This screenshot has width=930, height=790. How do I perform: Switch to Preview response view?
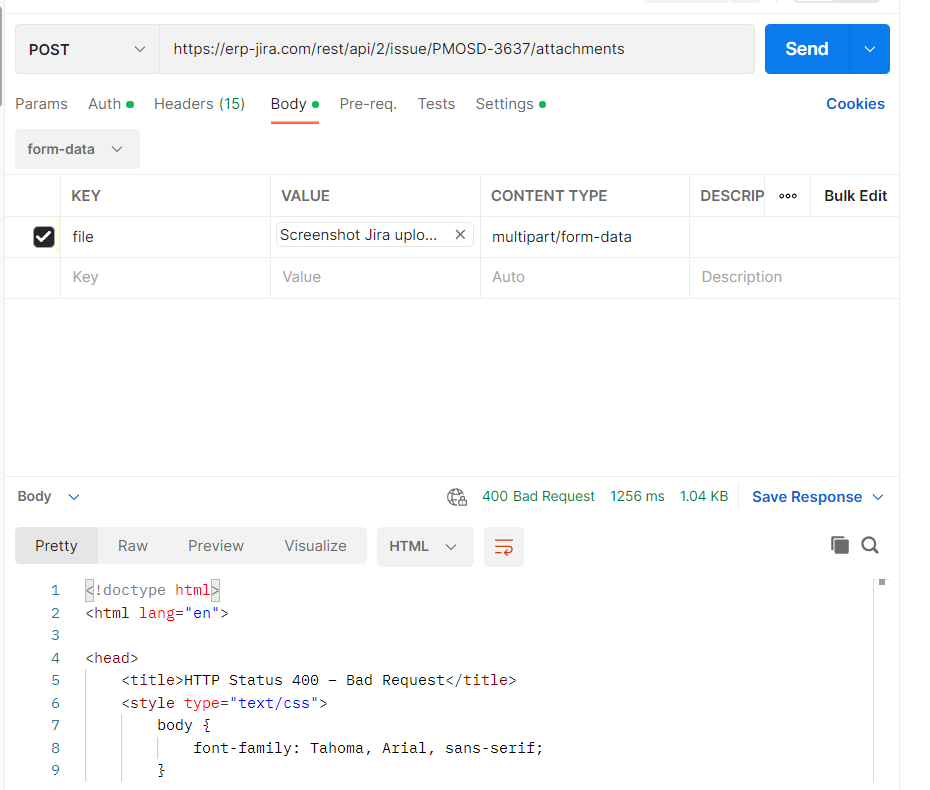216,546
